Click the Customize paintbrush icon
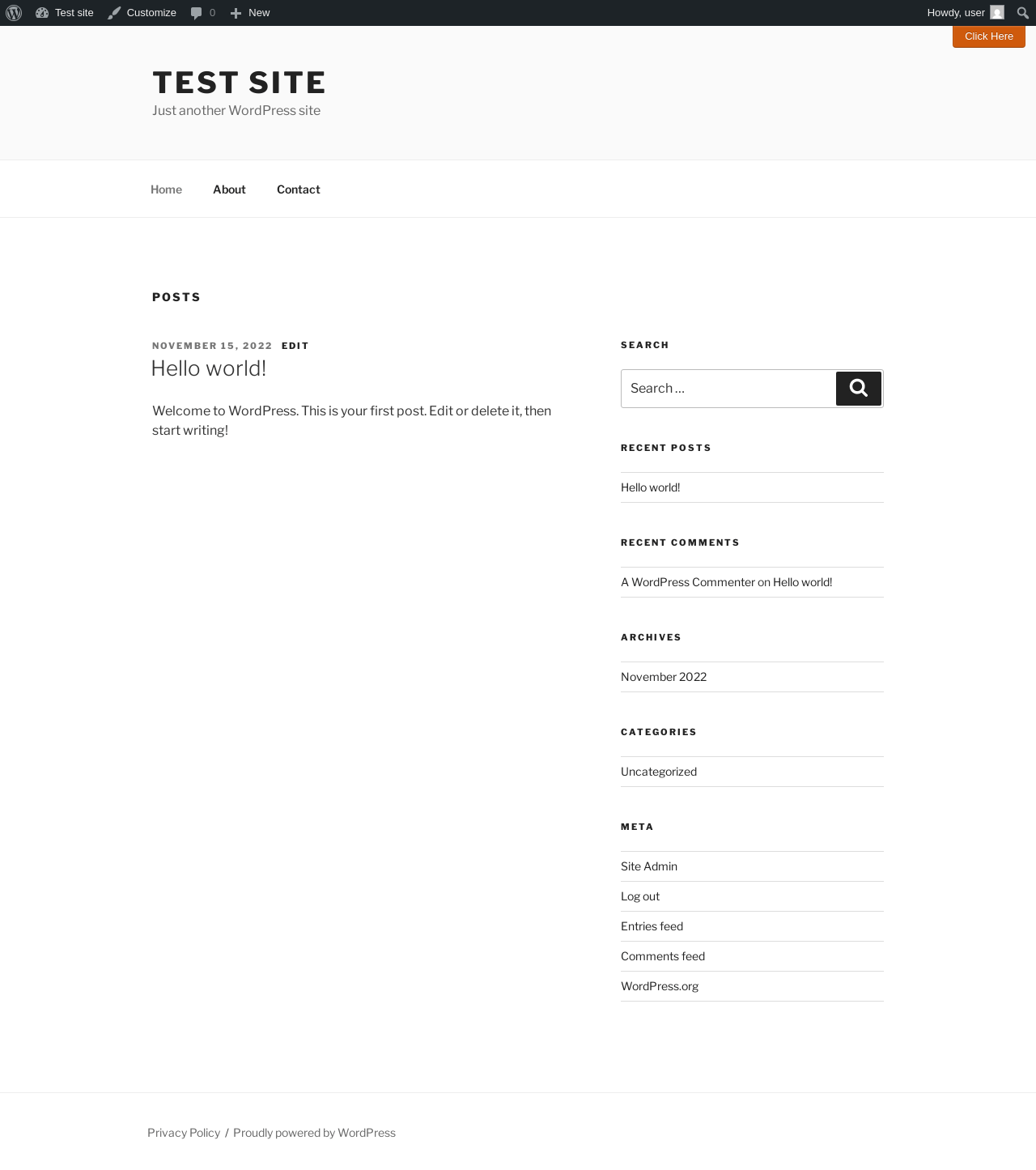Screen dimensions: 1036x1170 click(x=114, y=13)
